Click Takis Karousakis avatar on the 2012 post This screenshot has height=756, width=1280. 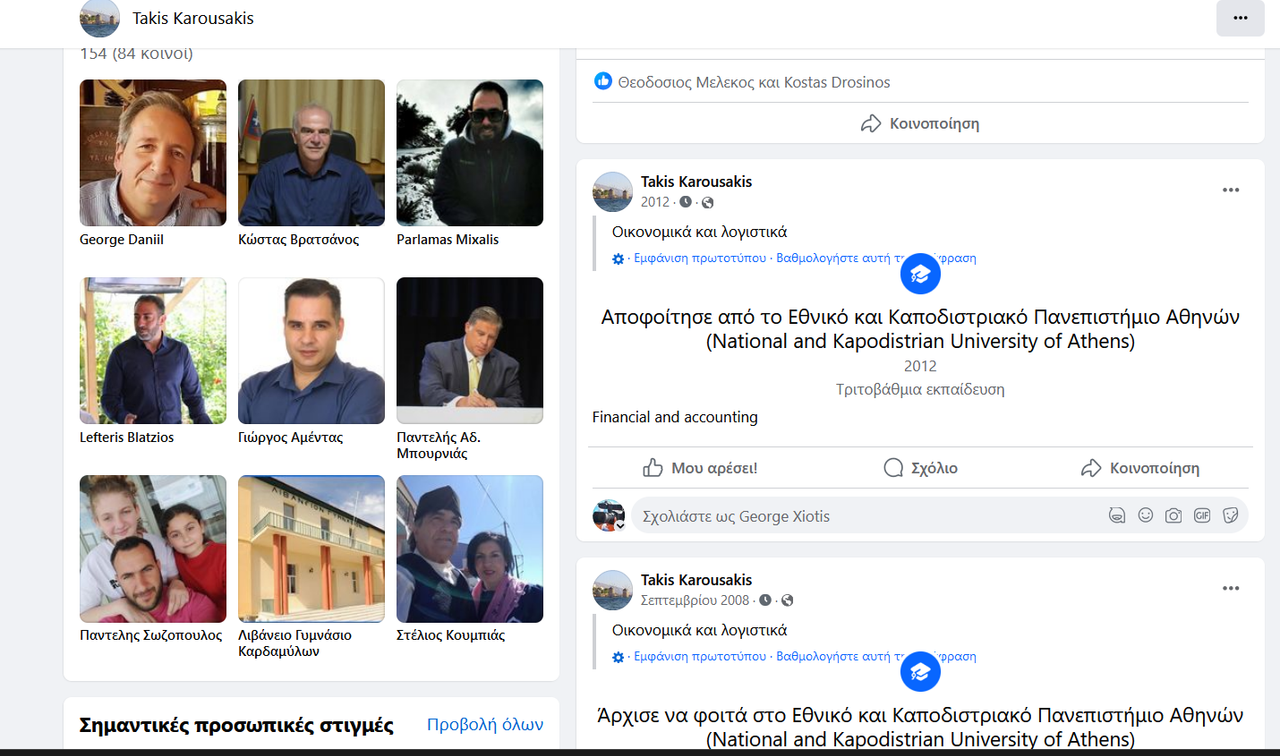tap(613, 192)
